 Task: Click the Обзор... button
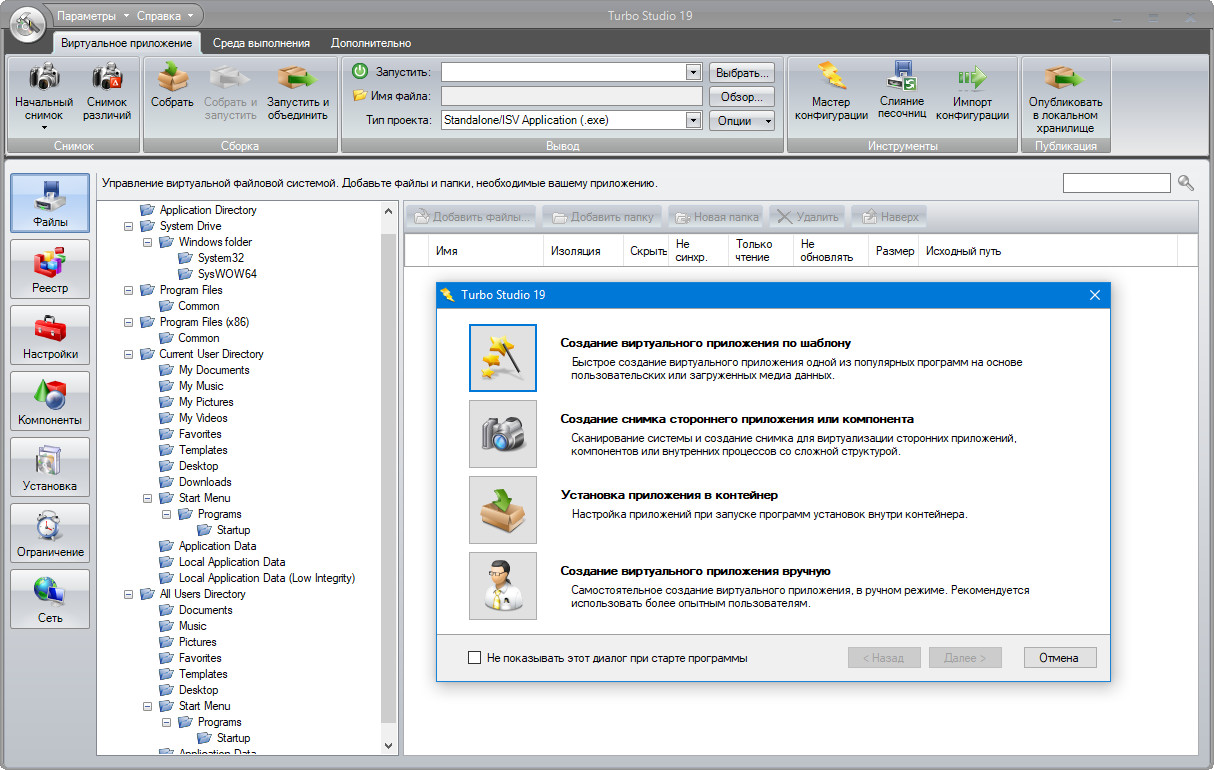click(742, 97)
